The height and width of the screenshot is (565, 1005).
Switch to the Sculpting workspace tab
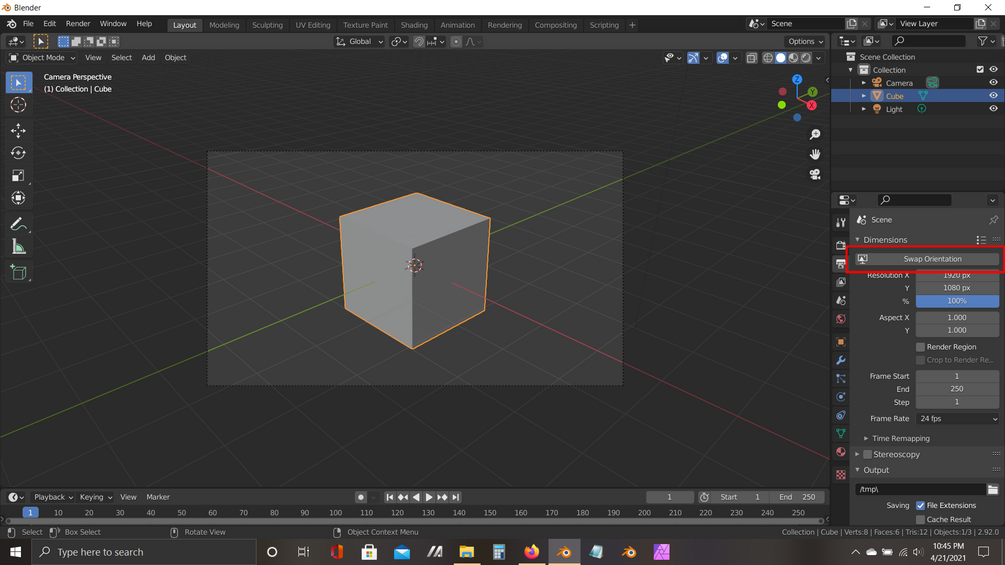click(267, 25)
